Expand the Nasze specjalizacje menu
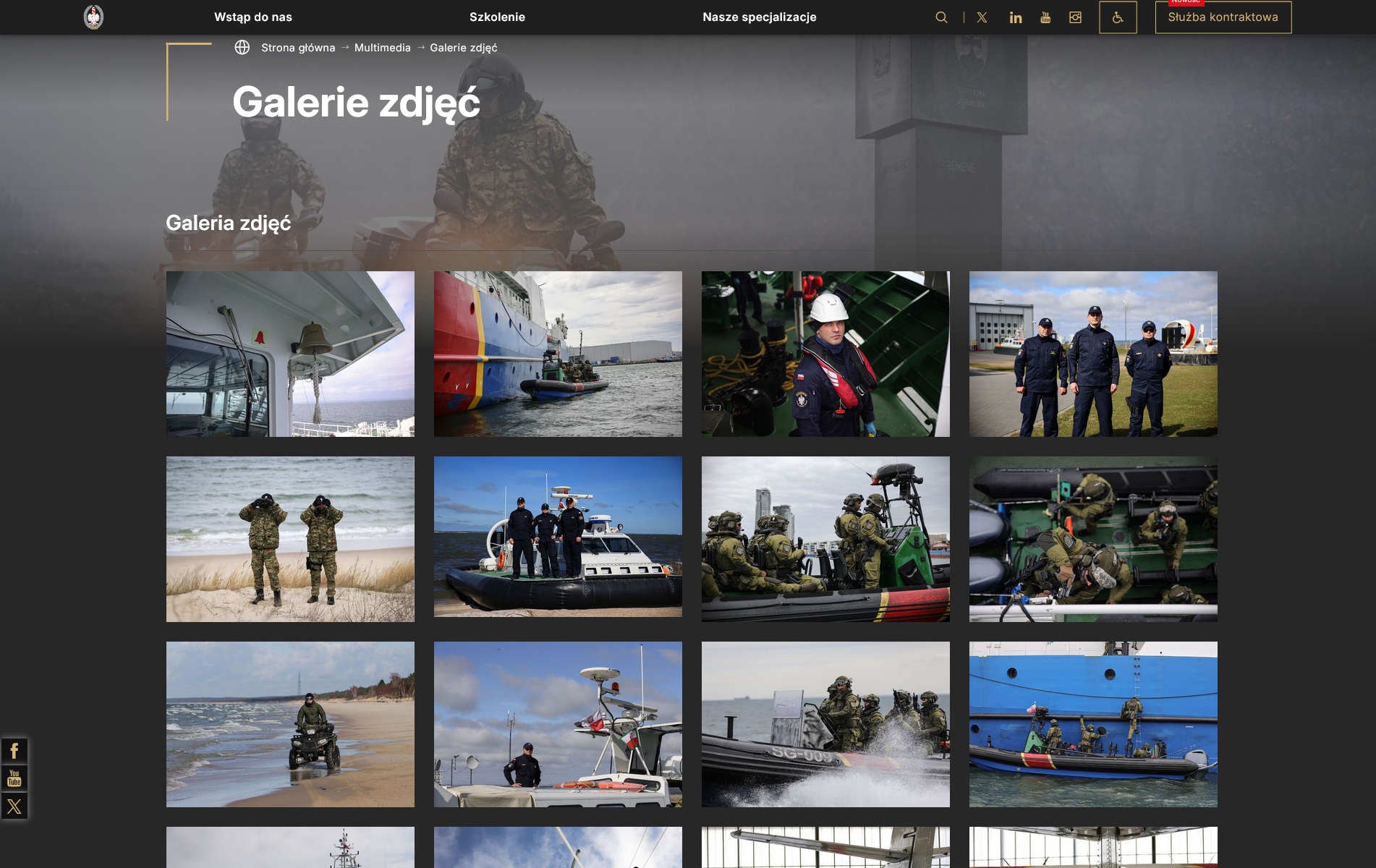 [759, 17]
